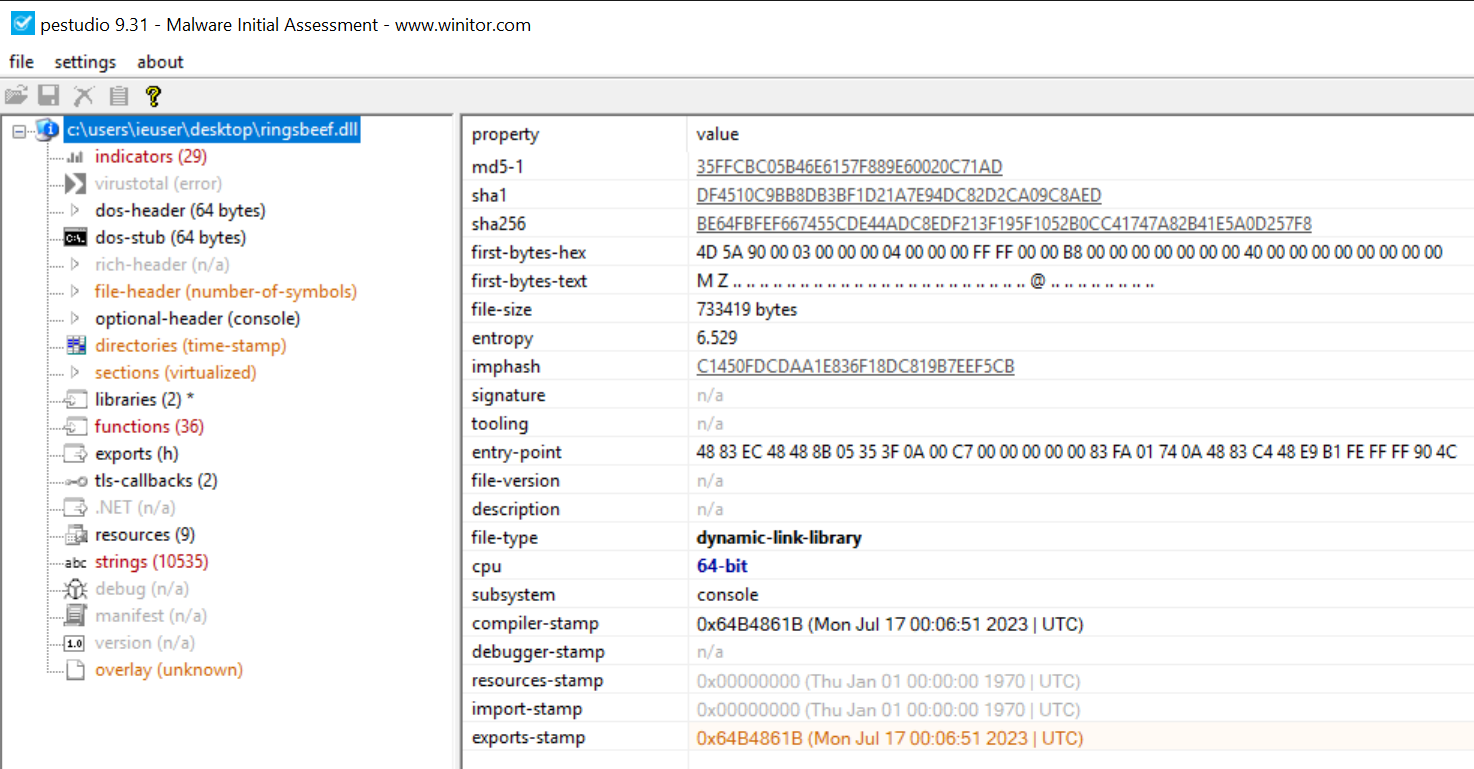The width and height of the screenshot is (1474, 769).
Task: Click the value column header
Action: point(718,134)
